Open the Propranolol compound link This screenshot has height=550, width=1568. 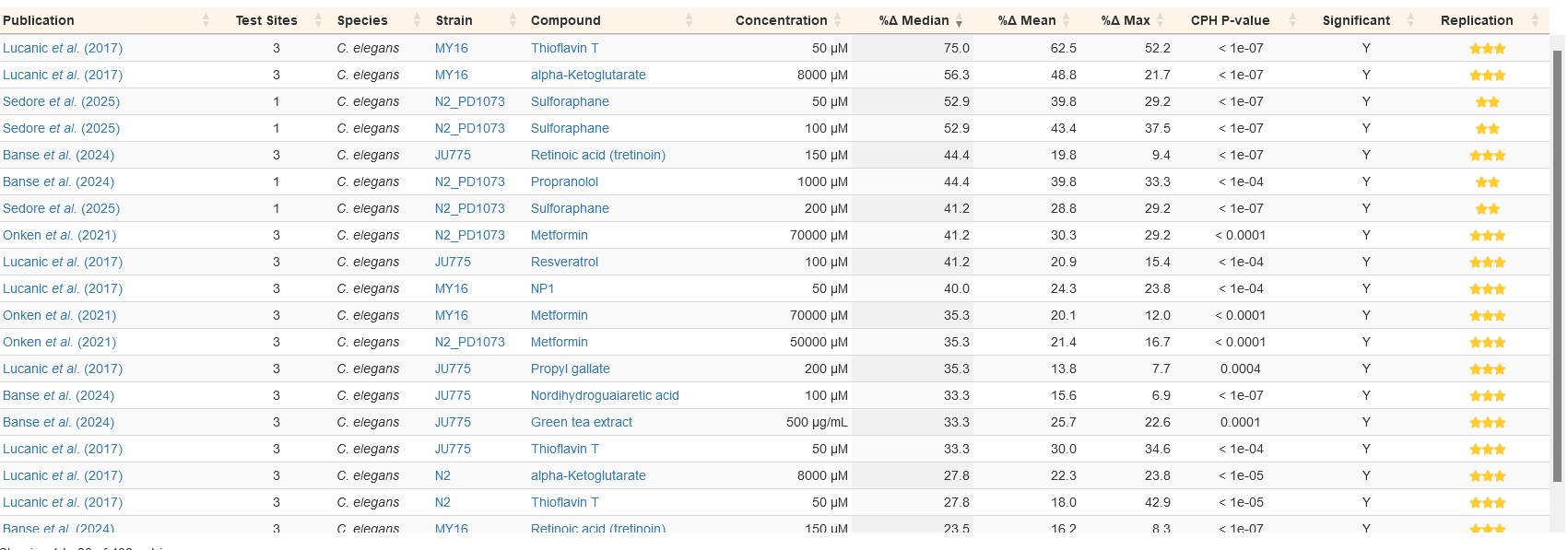(564, 181)
